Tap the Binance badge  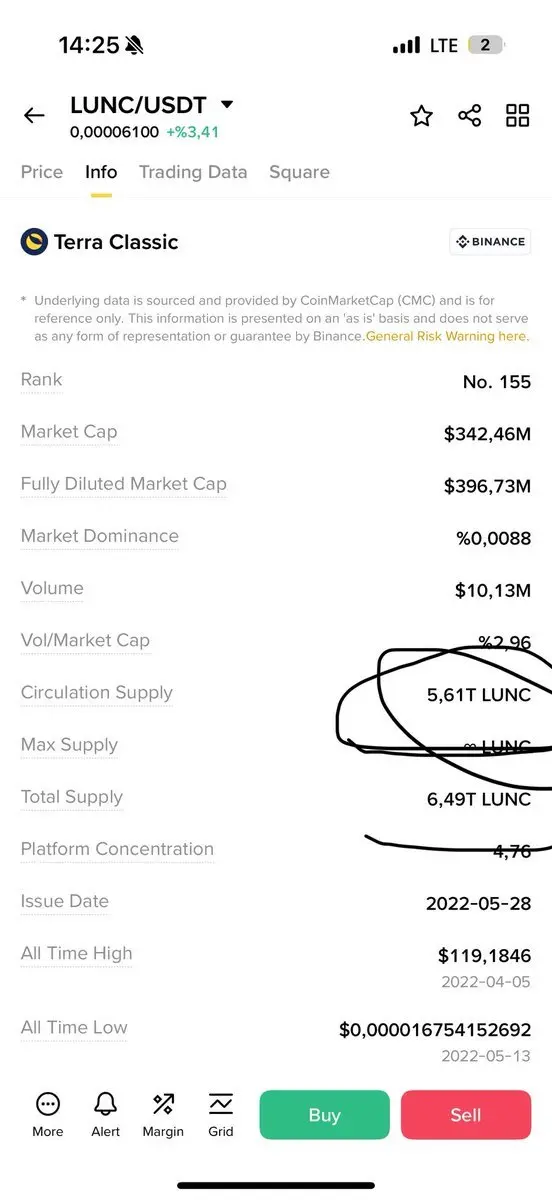[x=490, y=242]
